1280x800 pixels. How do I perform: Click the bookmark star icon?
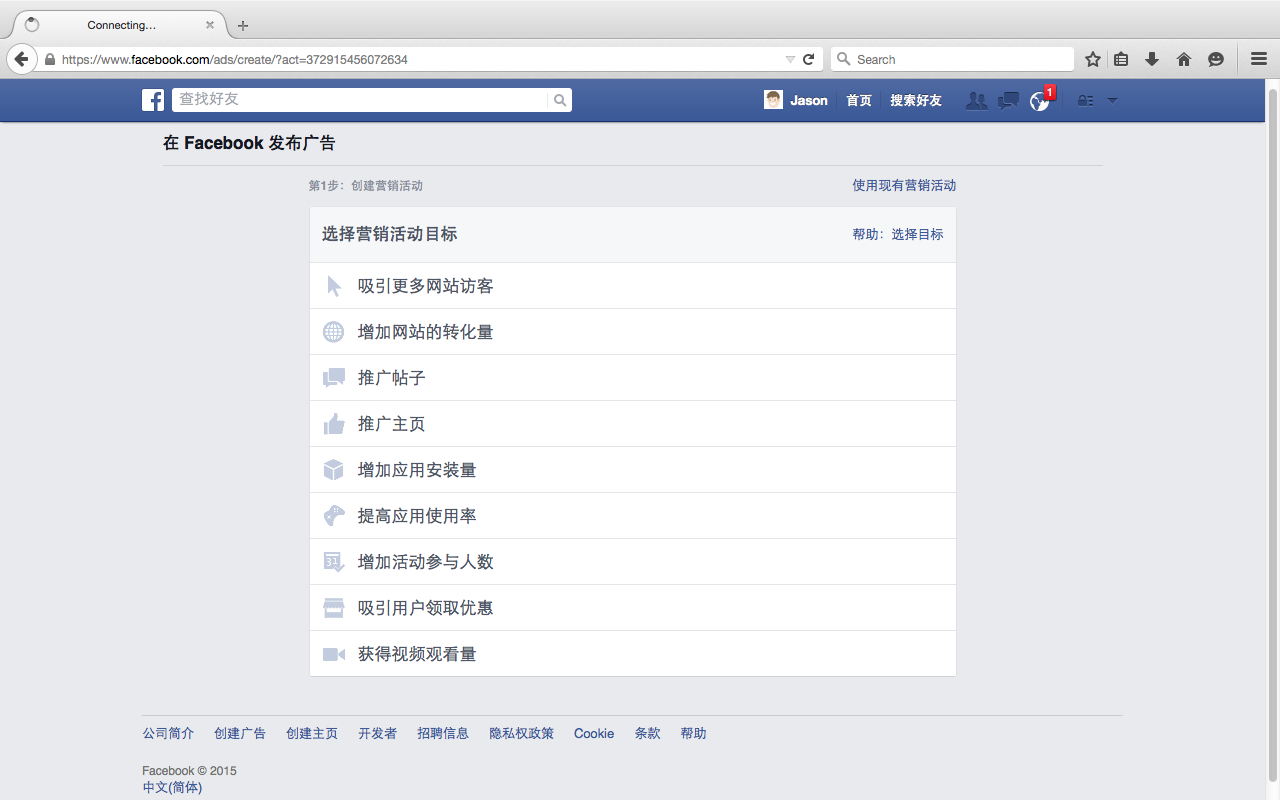tap(1093, 59)
